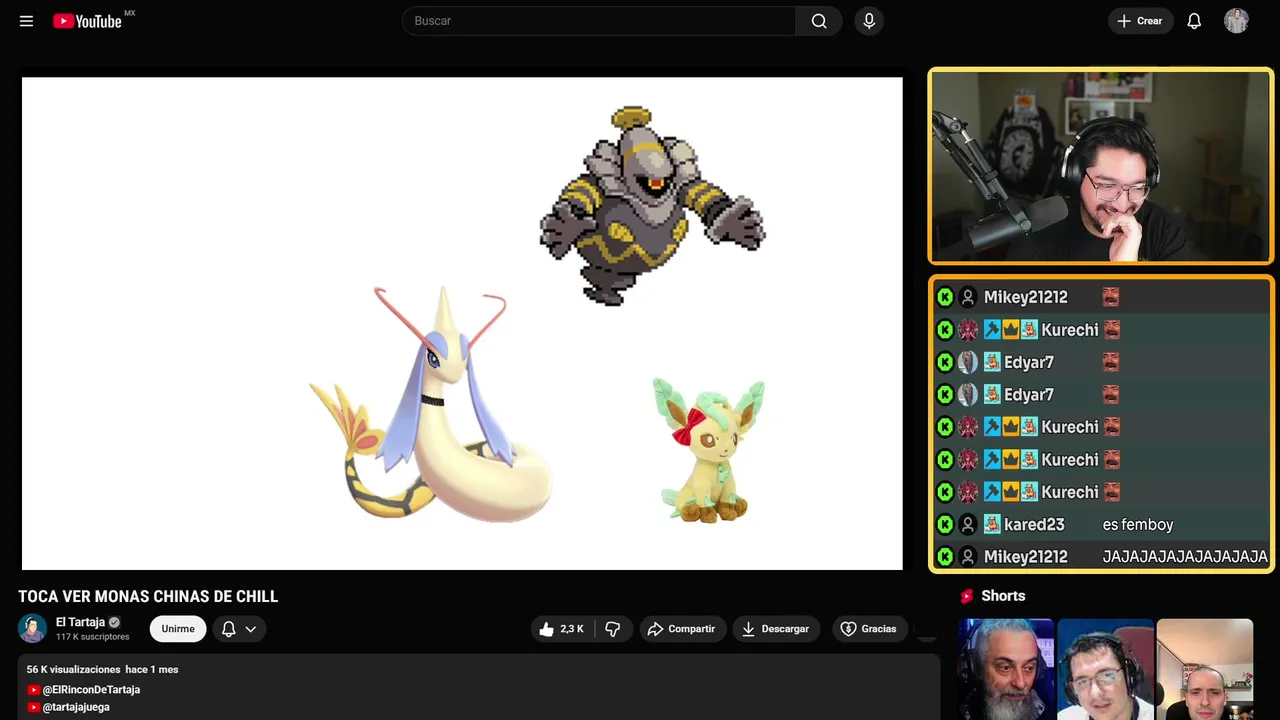Click the Unirme join button

coord(178,628)
